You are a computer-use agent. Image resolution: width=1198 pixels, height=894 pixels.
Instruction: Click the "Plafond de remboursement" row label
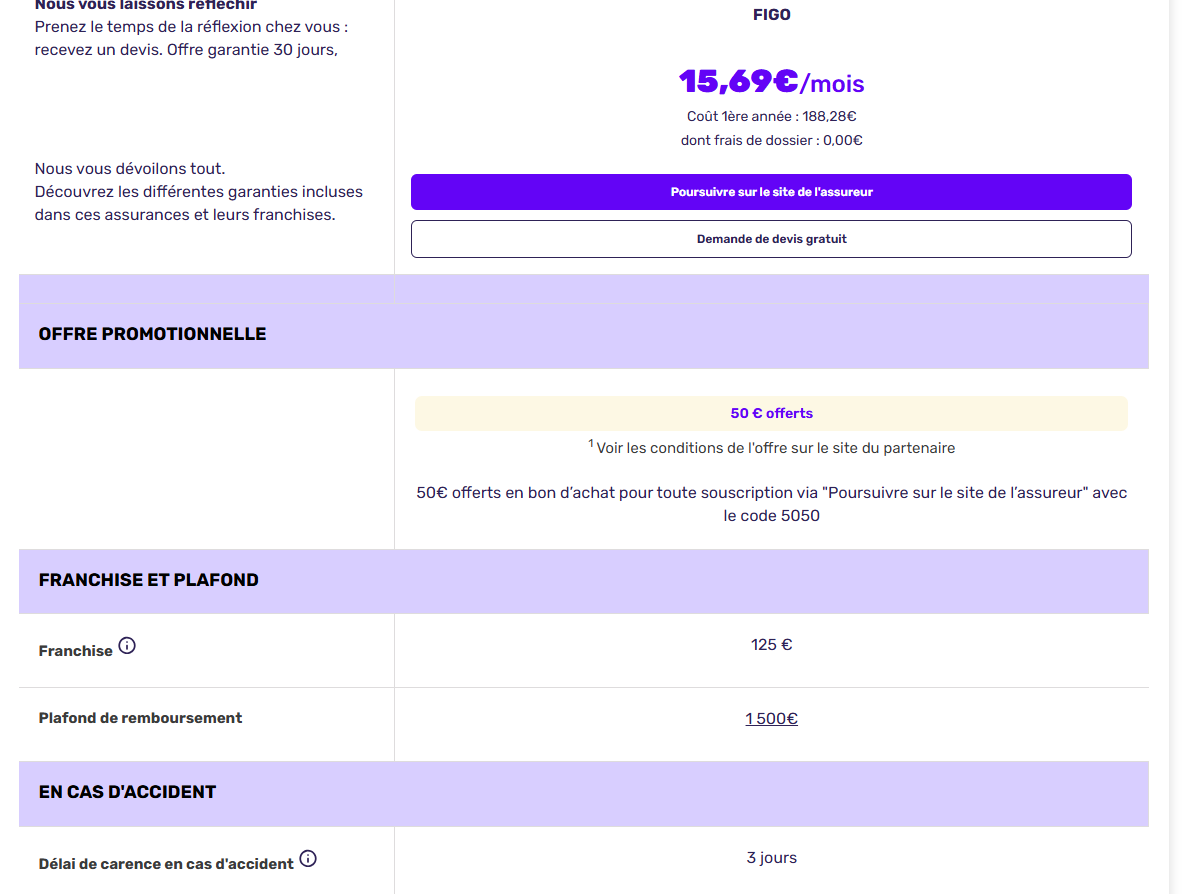click(x=140, y=718)
